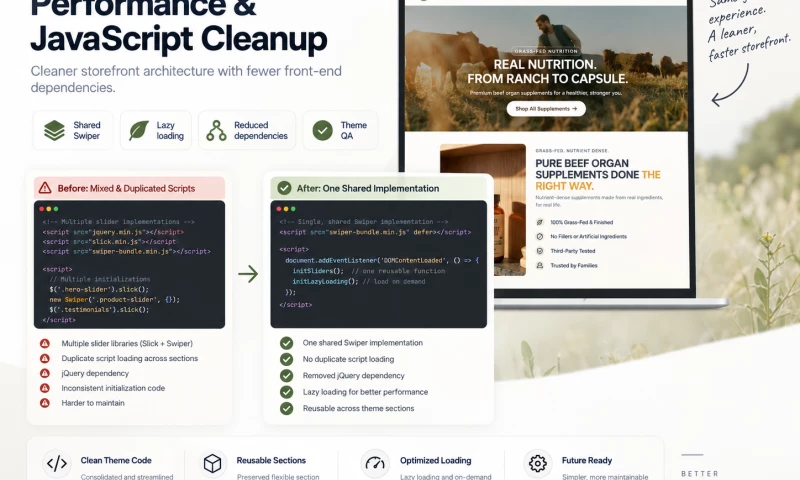Click the Theme QA checkmark icon

click(x=322, y=131)
